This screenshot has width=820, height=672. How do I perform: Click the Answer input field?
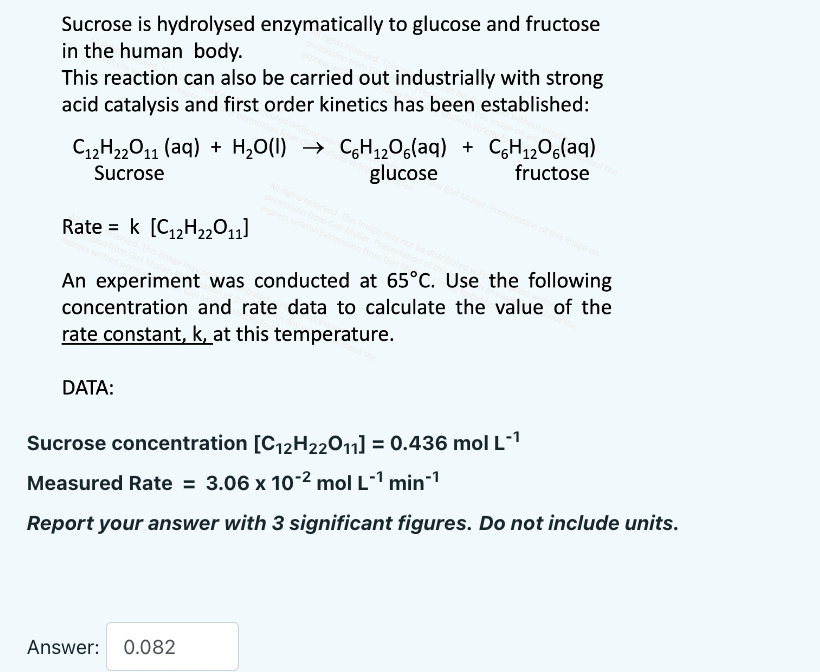(172, 646)
